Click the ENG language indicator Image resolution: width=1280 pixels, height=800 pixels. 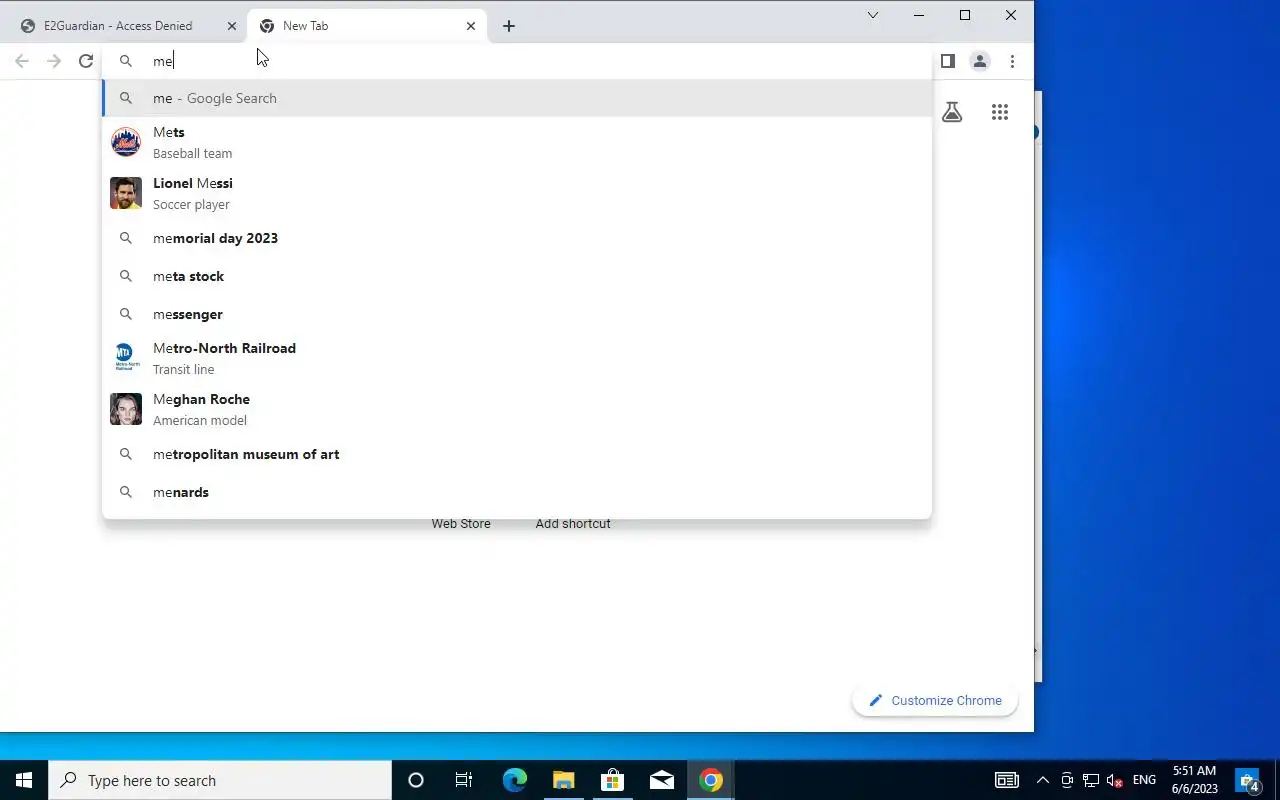pyautogui.click(x=1145, y=780)
